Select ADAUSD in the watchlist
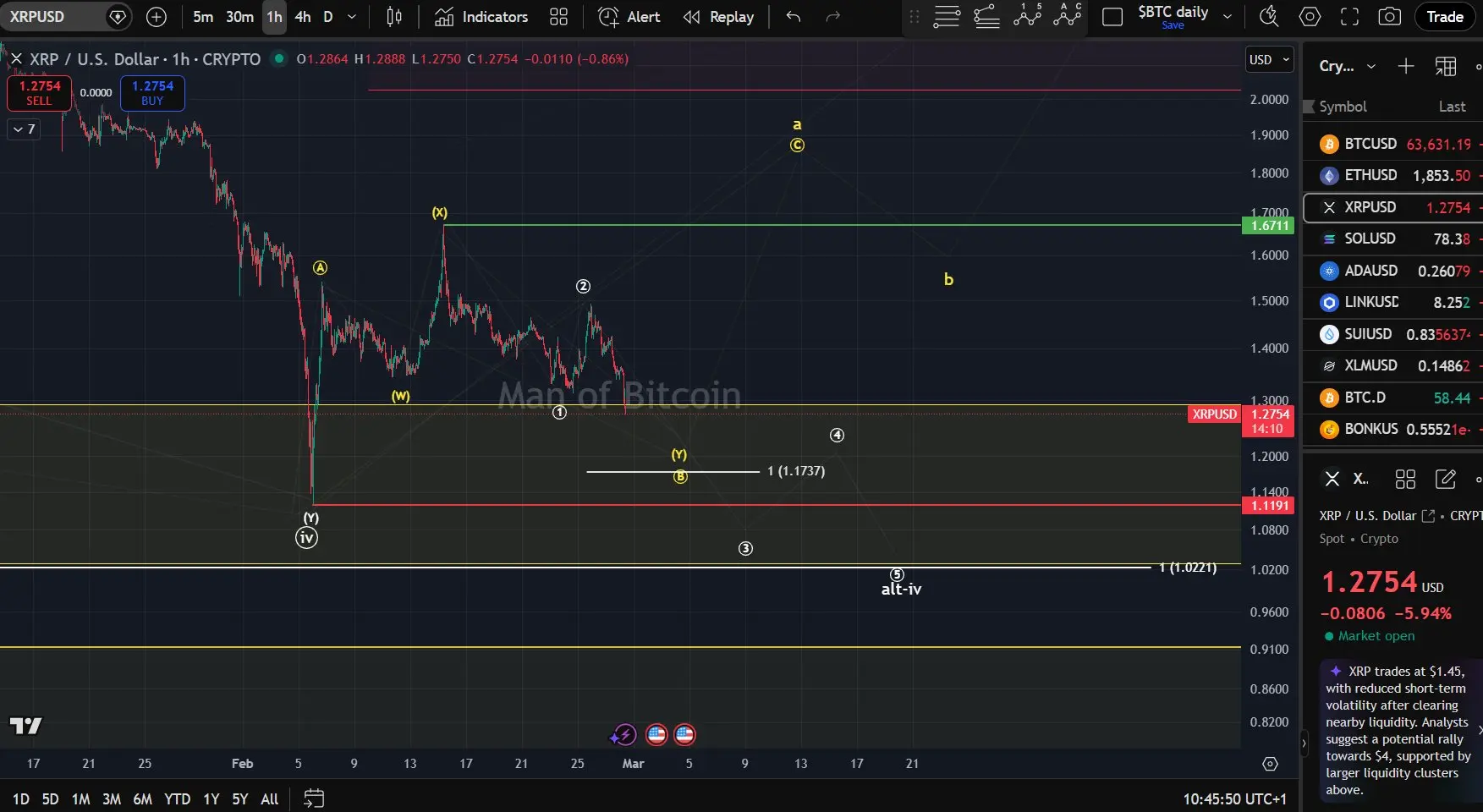Image resolution: width=1483 pixels, height=812 pixels. (1392, 271)
